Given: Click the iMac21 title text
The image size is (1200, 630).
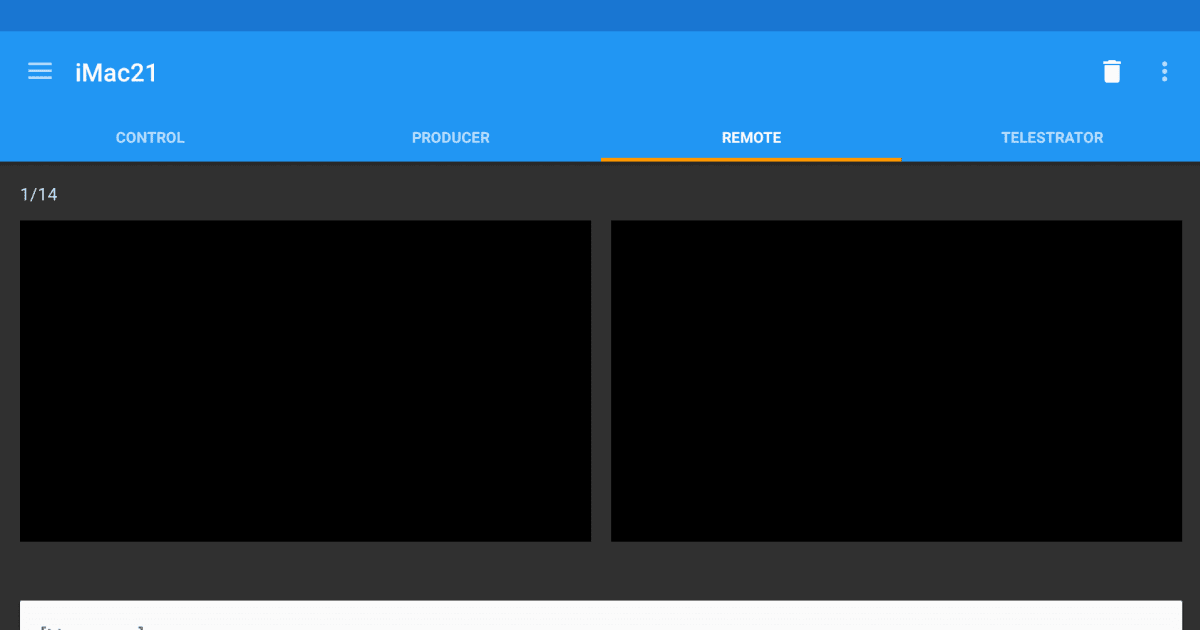Looking at the screenshot, I should [x=116, y=71].
